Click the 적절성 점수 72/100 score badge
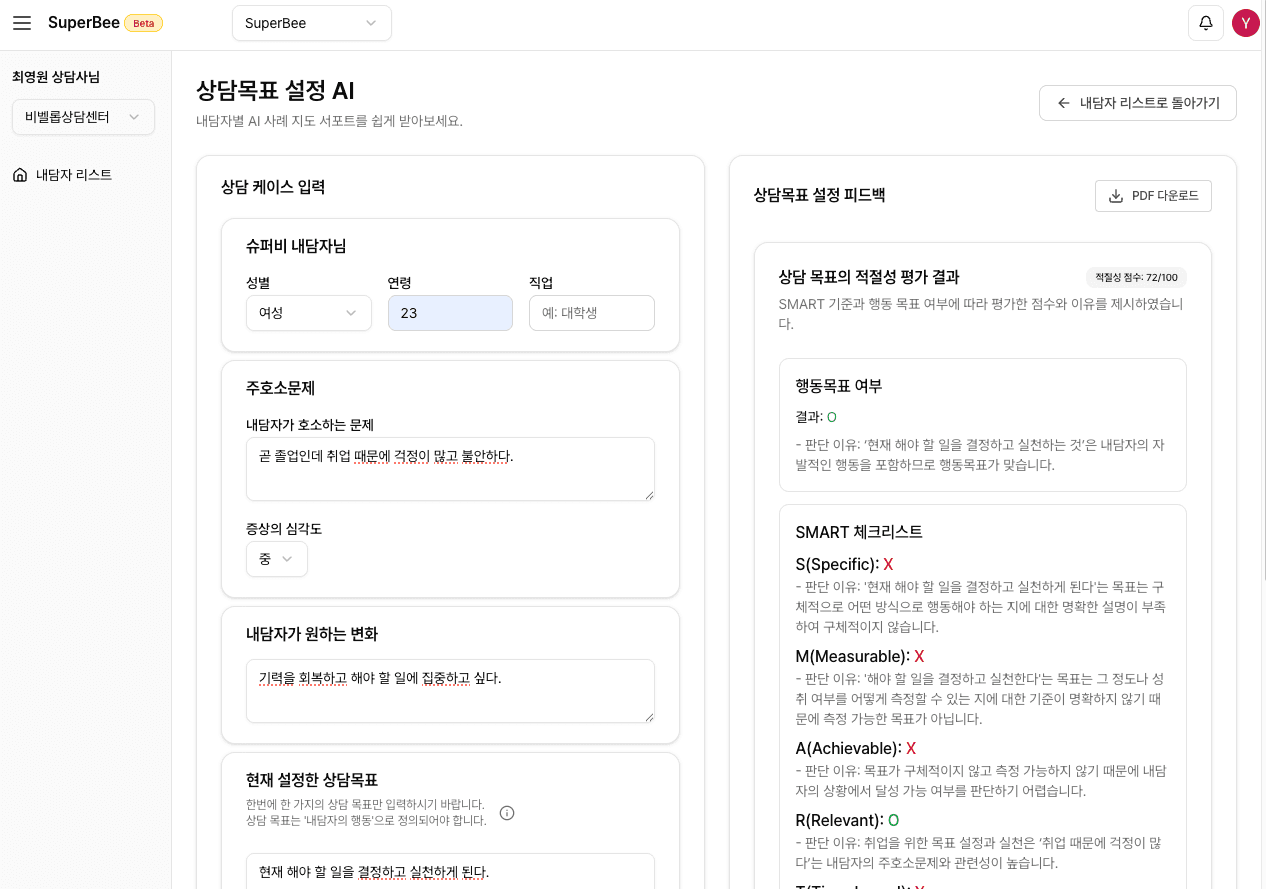This screenshot has width=1266, height=889. click(1136, 277)
